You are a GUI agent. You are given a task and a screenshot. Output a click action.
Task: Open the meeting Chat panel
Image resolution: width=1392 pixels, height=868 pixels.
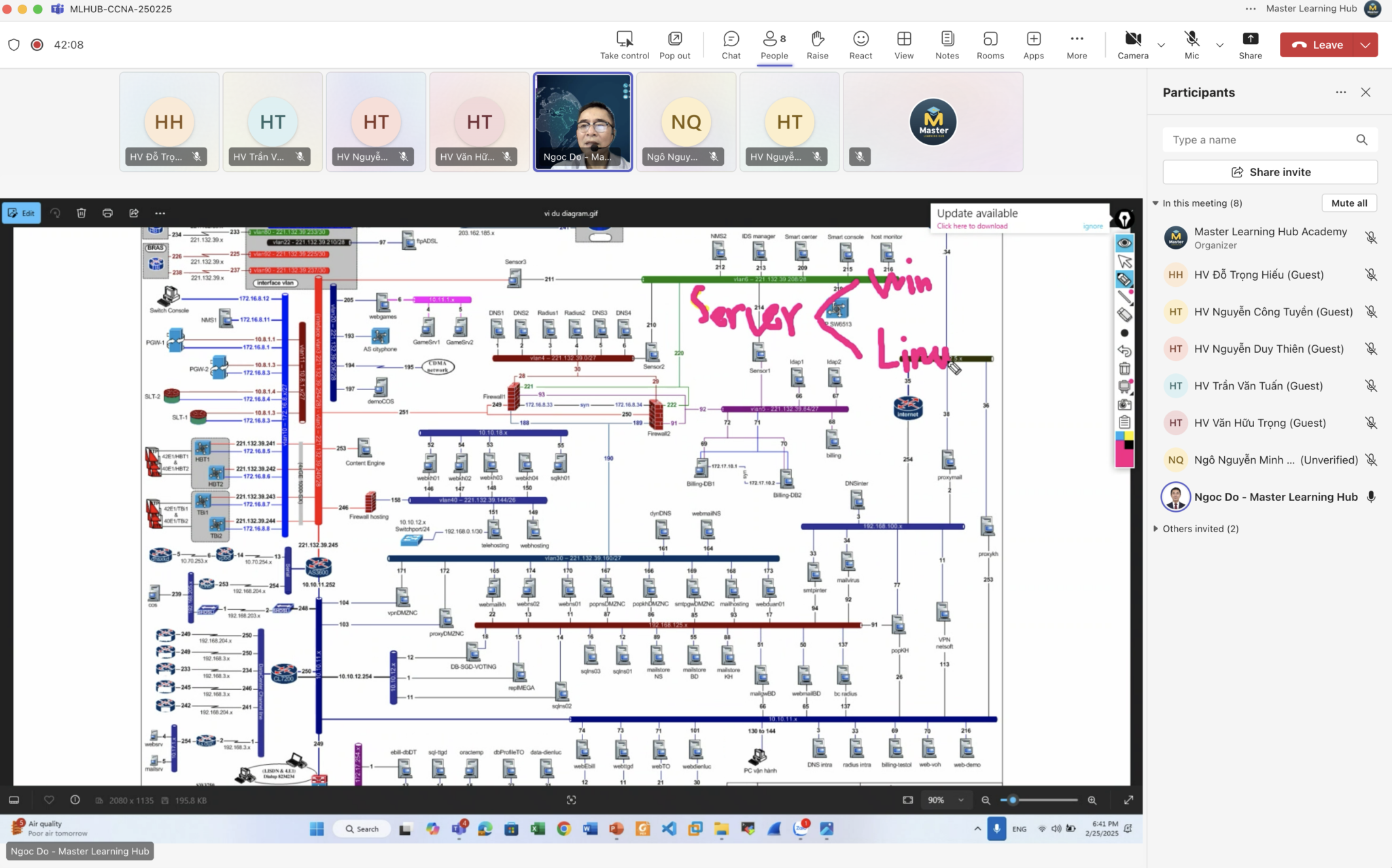tap(729, 44)
